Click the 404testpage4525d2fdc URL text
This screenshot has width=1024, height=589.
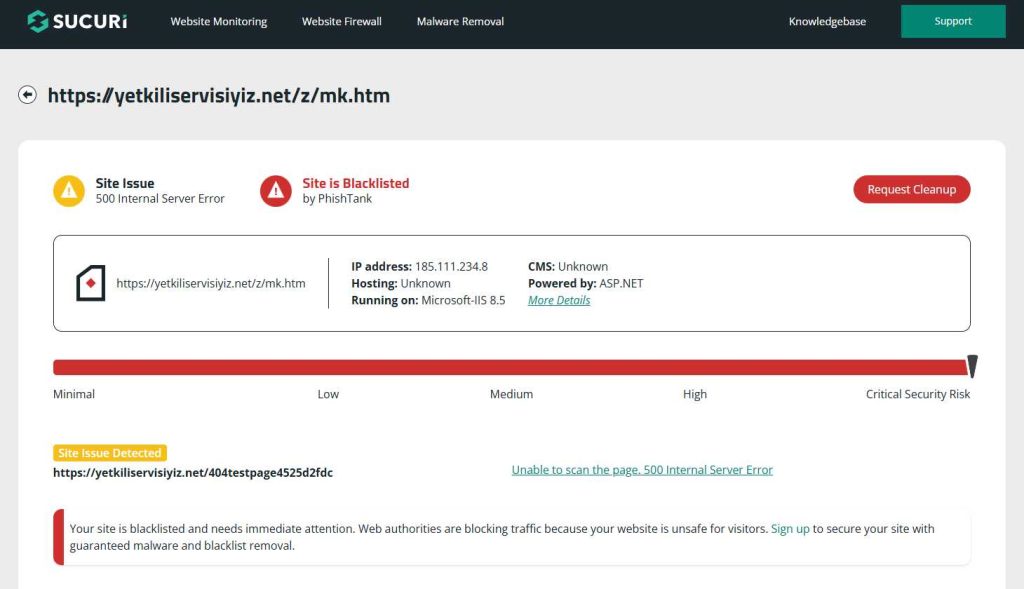(x=193, y=473)
